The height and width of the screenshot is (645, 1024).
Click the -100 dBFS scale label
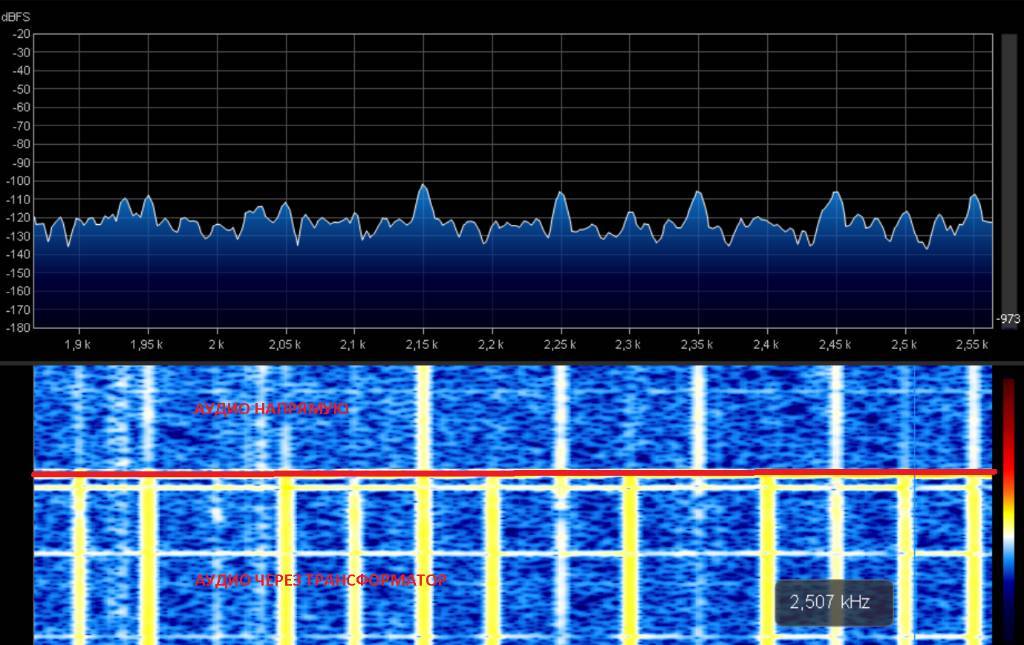(x=19, y=181)
